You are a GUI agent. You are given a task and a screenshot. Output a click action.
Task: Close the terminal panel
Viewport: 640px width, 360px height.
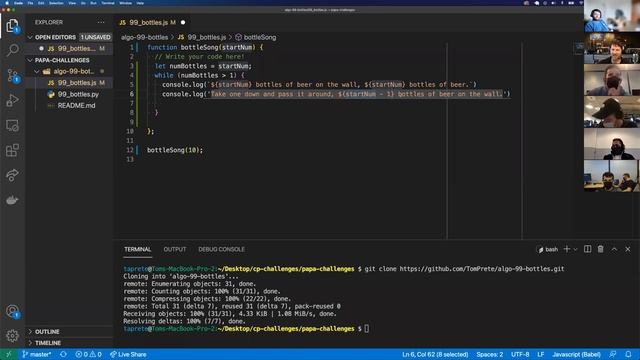627,249
